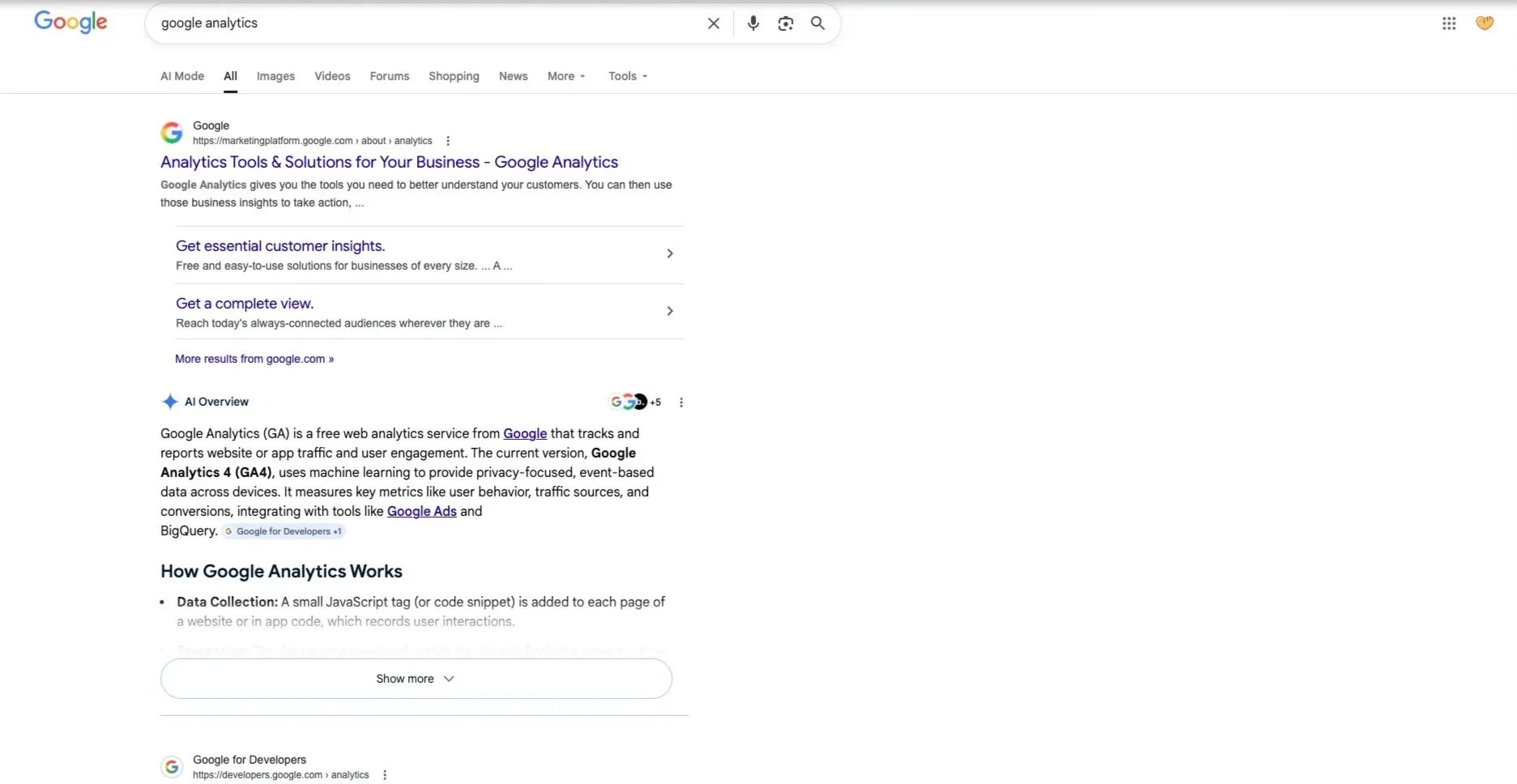Viewport: 1517px width, 784px height.
Task: Open AI Overview source icons +5
Action: pyautogui.click(x=635, y=402)
